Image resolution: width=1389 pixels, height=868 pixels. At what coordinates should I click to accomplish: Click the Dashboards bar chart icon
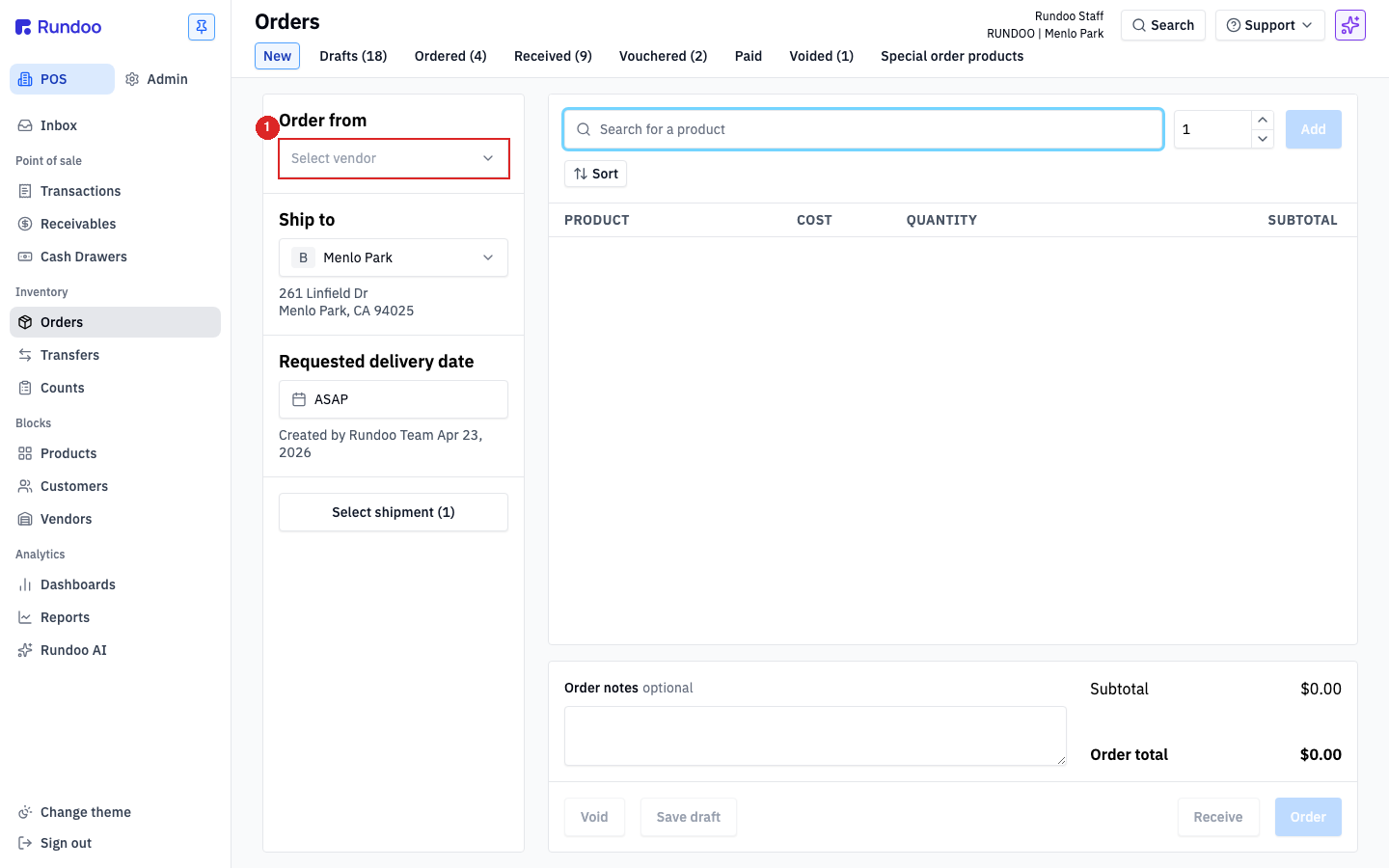pyautogui.click(x=25, y=584)
